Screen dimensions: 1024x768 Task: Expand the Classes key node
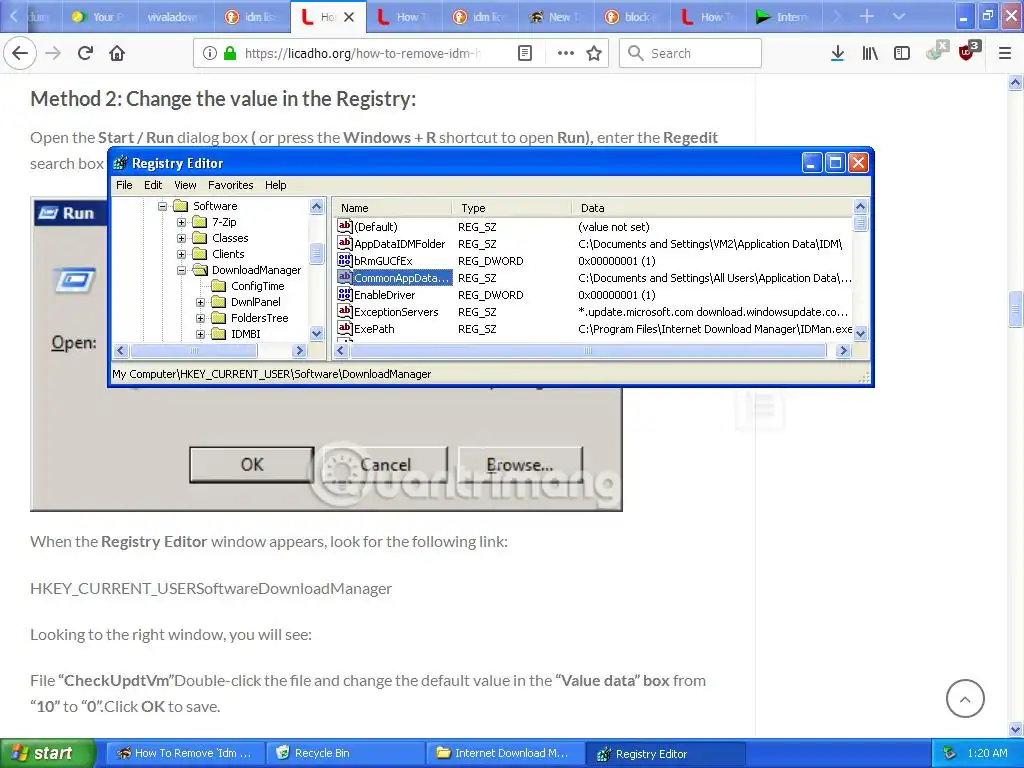182,238
